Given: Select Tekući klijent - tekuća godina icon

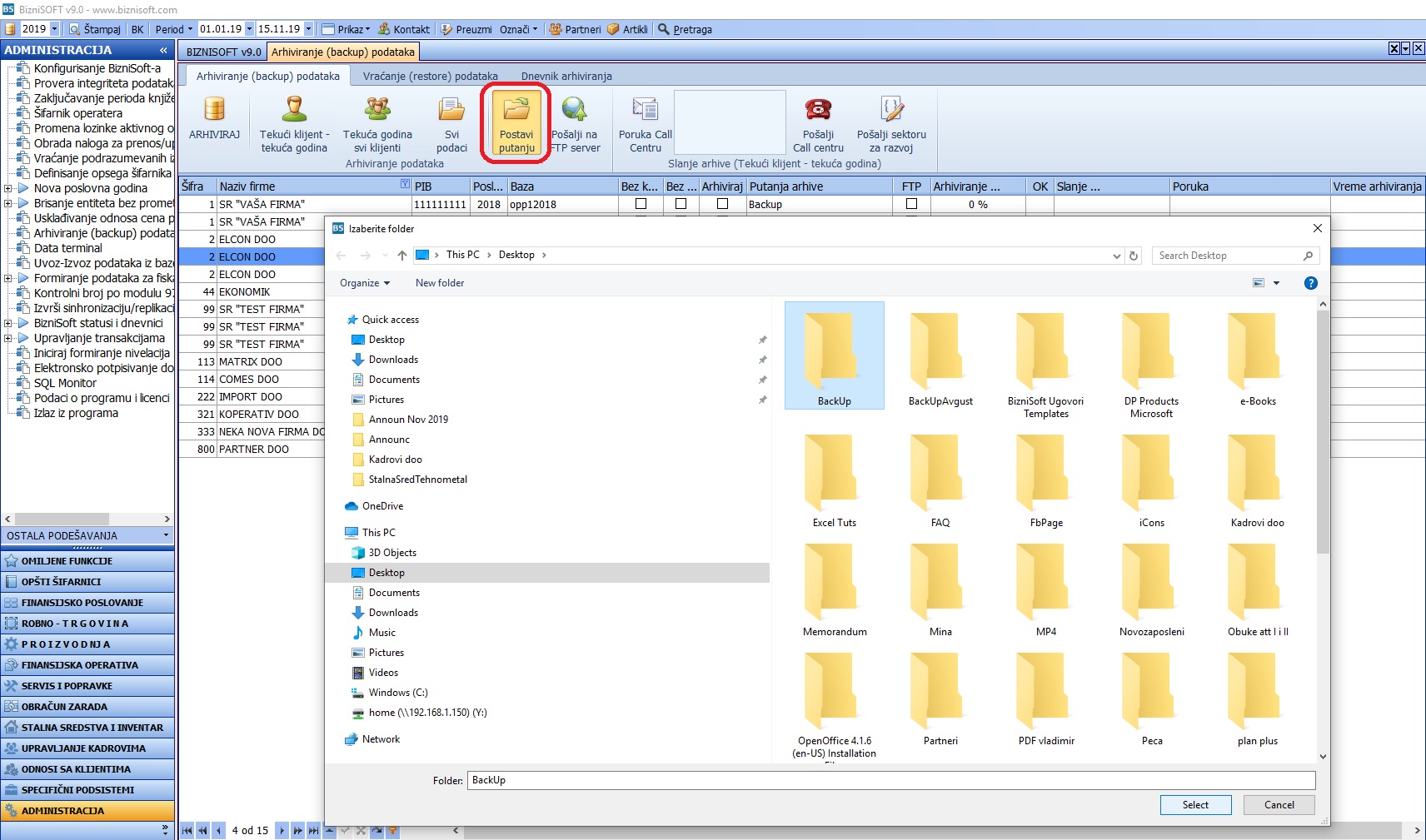Looking at the screenshot, I should [x=295, y=109].
